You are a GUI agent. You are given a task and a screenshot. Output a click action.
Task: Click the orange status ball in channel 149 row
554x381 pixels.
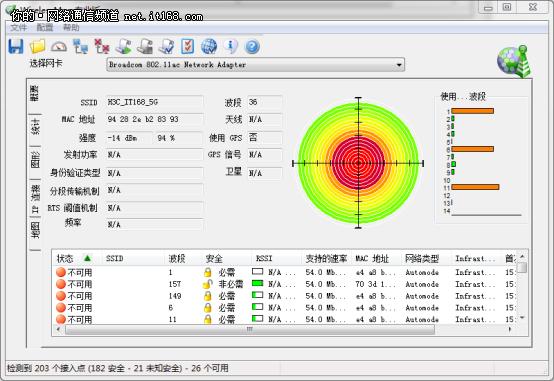click(x=61, y=296)
